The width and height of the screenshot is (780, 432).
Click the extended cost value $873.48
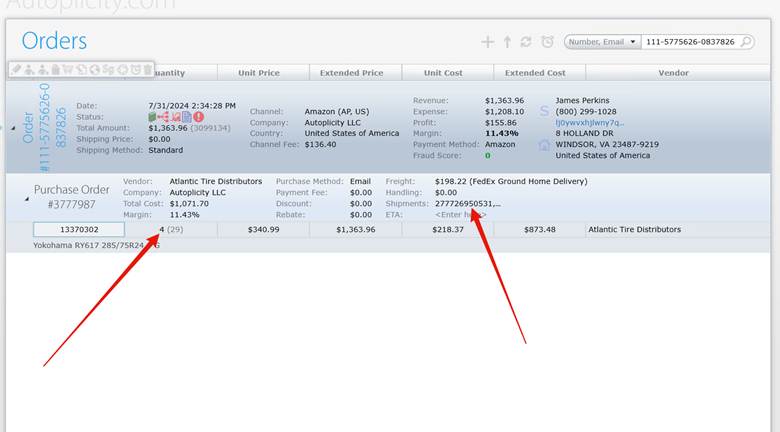pos(540,229)
